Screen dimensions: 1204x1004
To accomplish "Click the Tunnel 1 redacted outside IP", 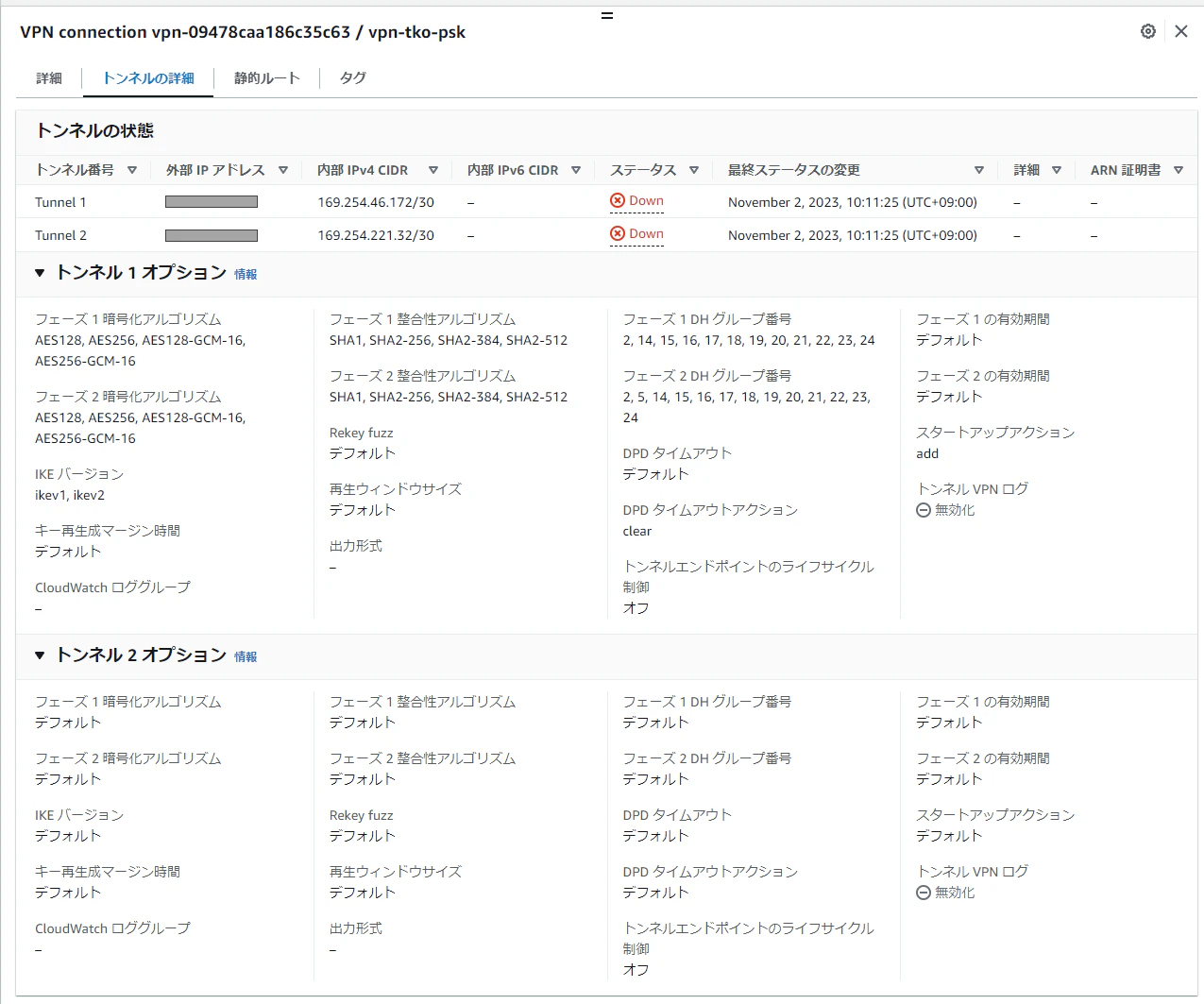I will click(212, 201).
